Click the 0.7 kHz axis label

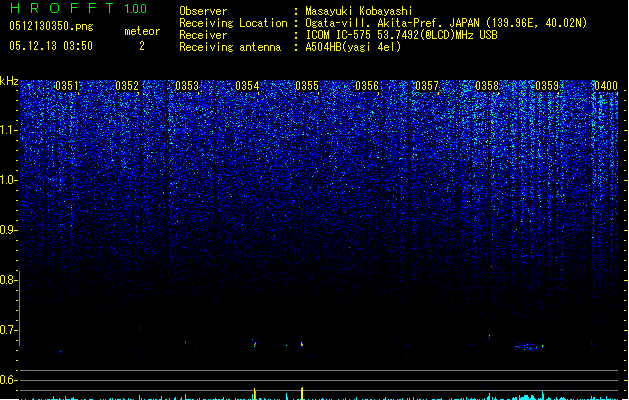coord(8,330)
